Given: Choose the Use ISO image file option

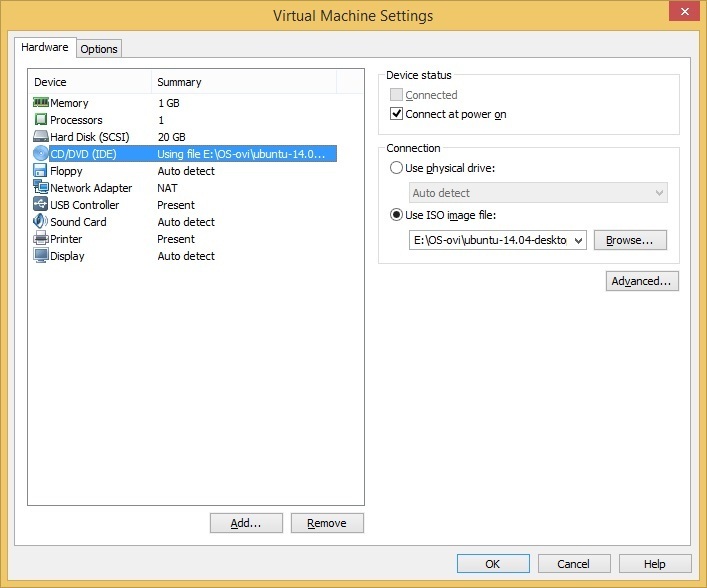Looking at the screenshot, I should [396, 215].
